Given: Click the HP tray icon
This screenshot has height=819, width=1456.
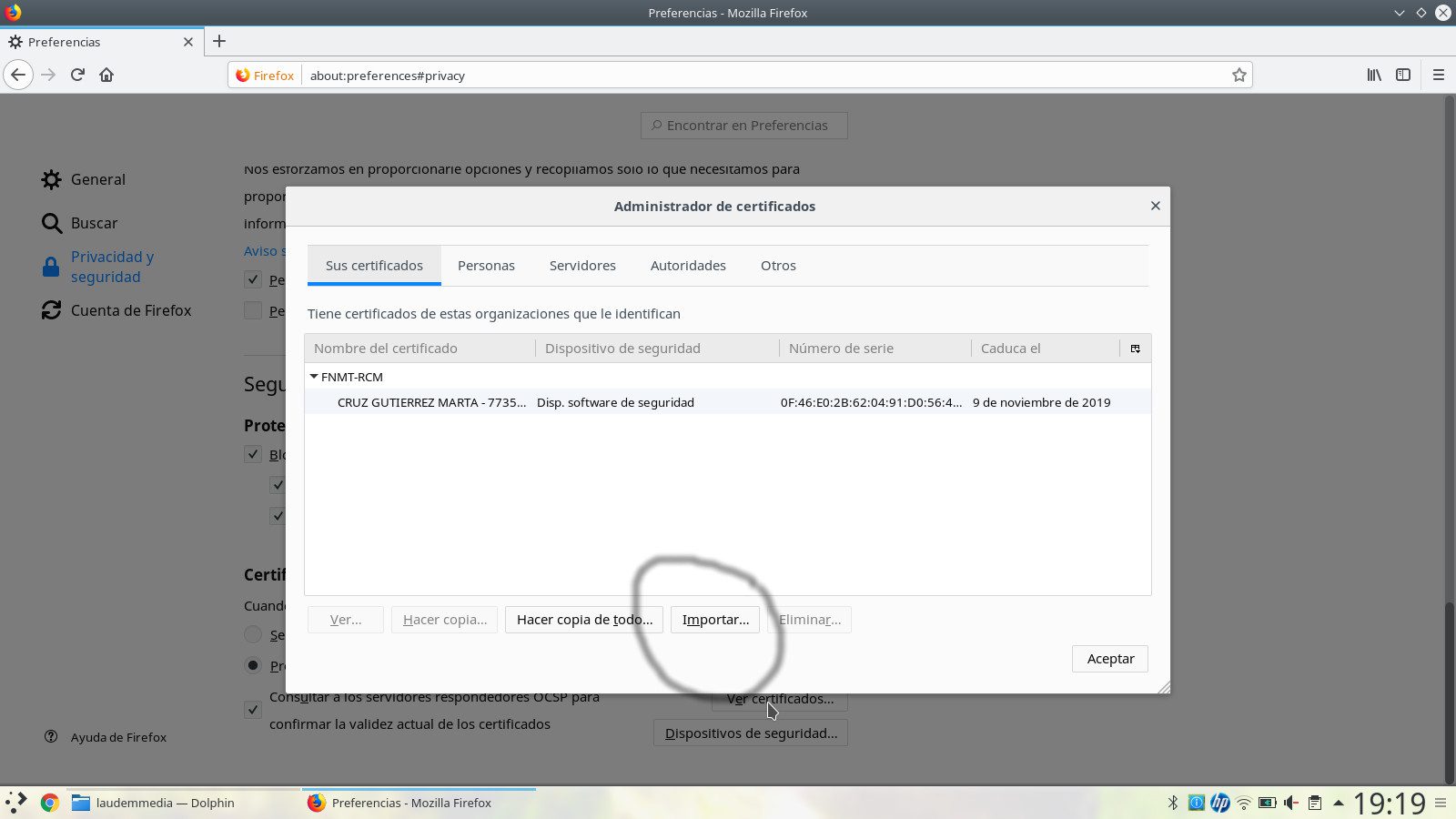Looking at the screenshot, I should pyautogui.click(x=1220, y=803).
